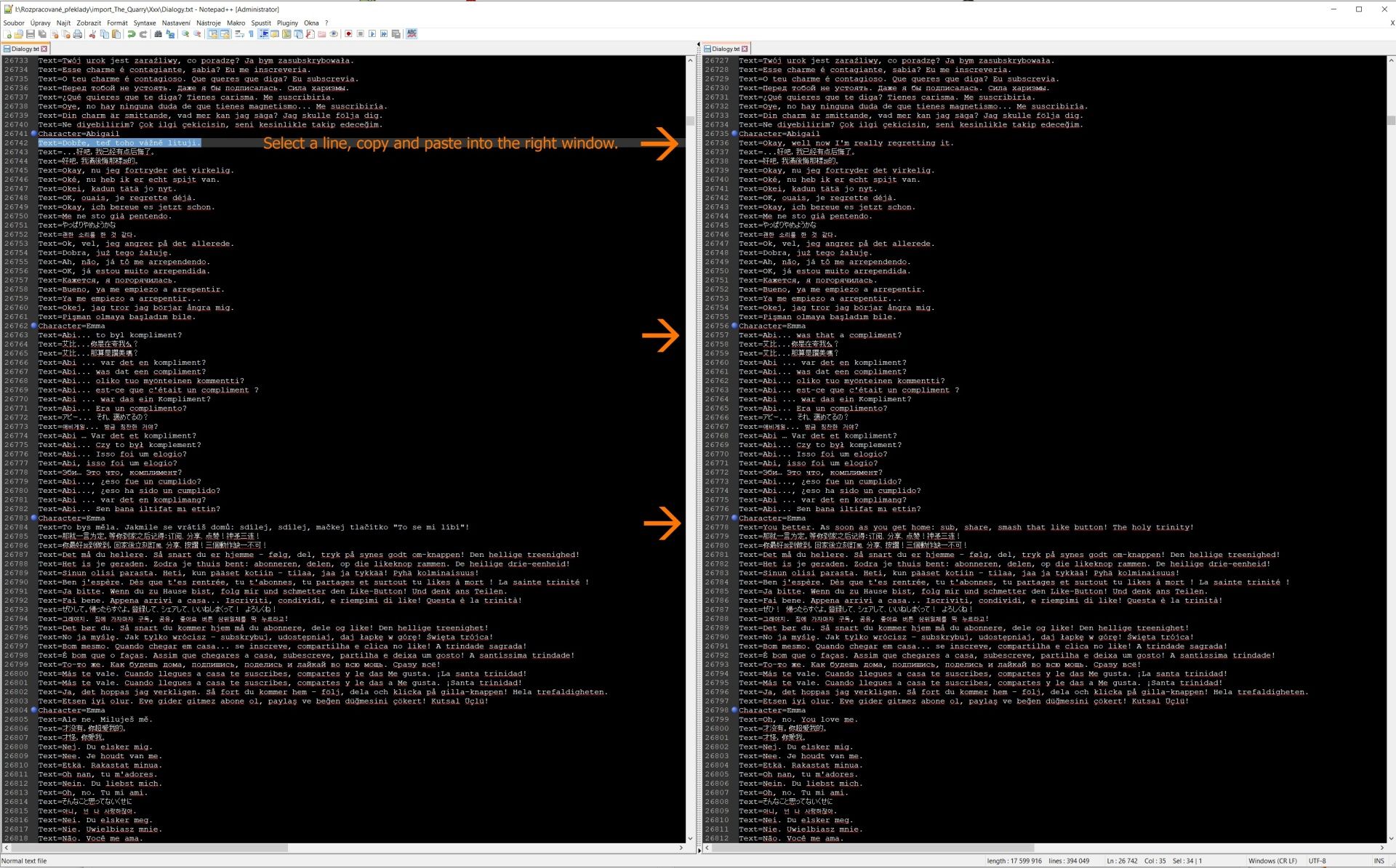Cut the selected text using scissors icon
The image size is (1396, 868).
tap(92, 34)
